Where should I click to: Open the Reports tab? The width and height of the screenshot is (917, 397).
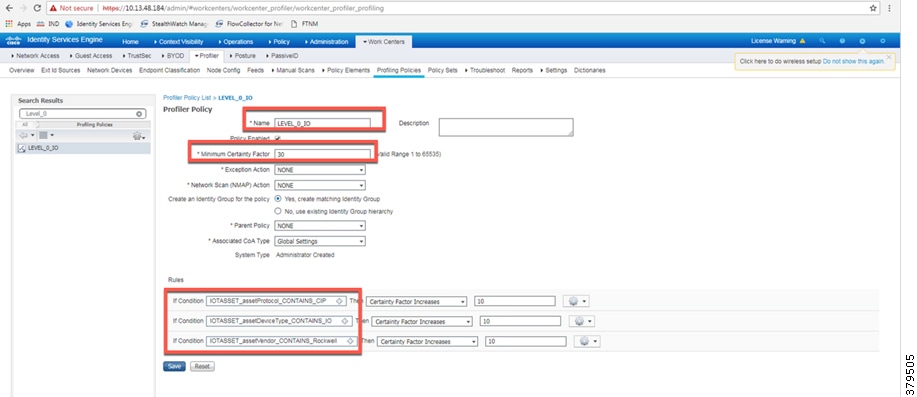522,70
